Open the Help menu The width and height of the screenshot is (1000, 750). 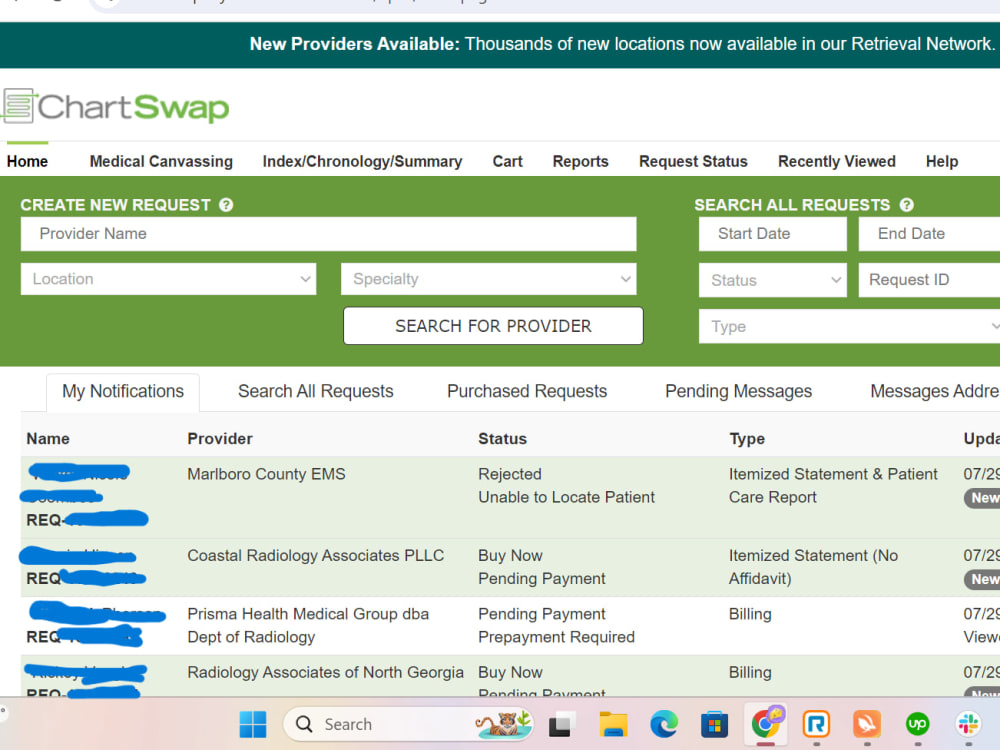pos(942,161)
